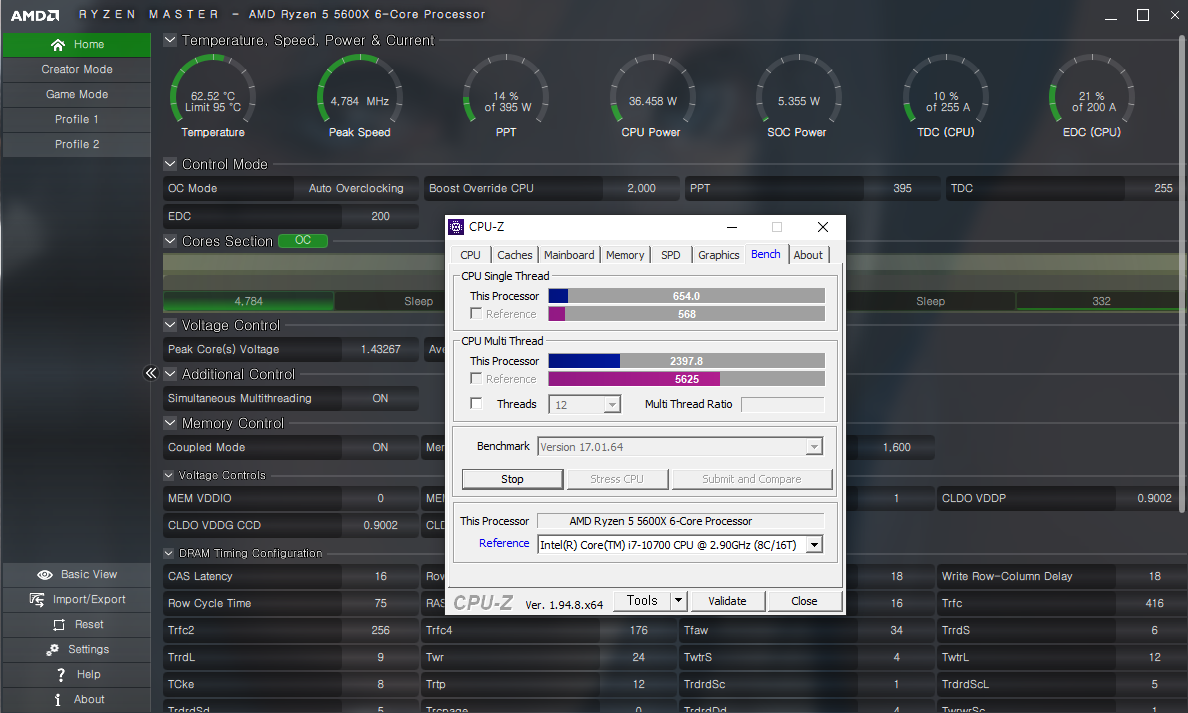Select the Mainboard tab in CPU-Z
1188x713 pixels.
coord(569,255)
